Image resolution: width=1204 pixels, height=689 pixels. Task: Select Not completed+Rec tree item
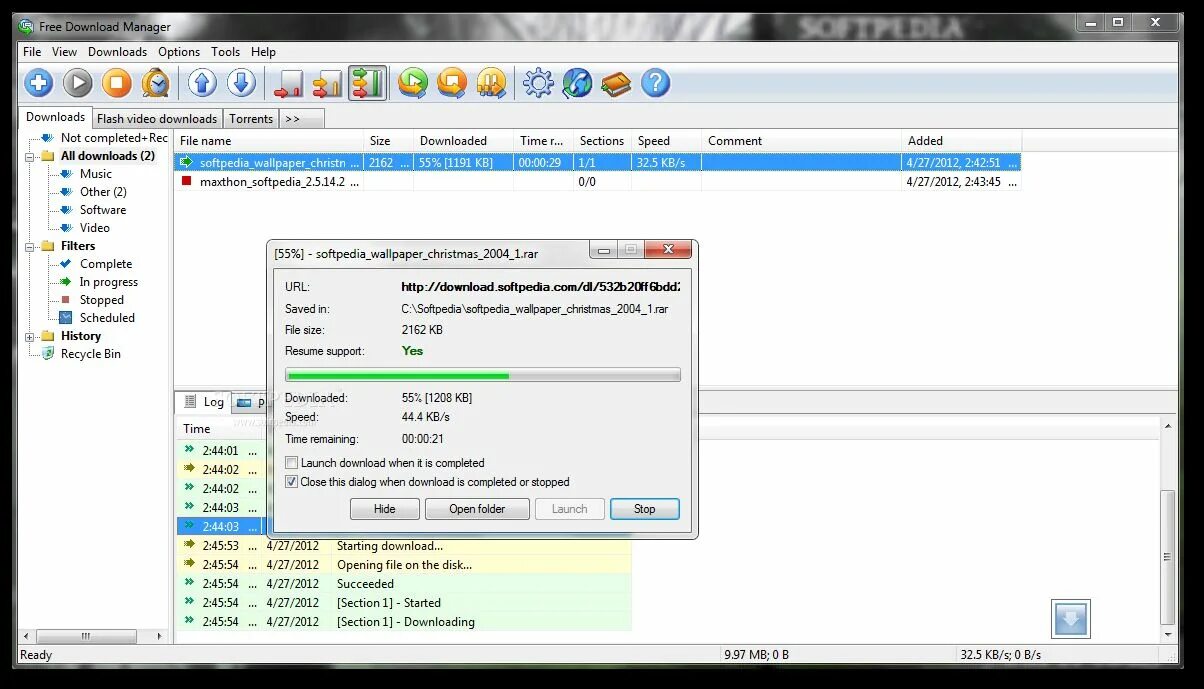[113, 138]
